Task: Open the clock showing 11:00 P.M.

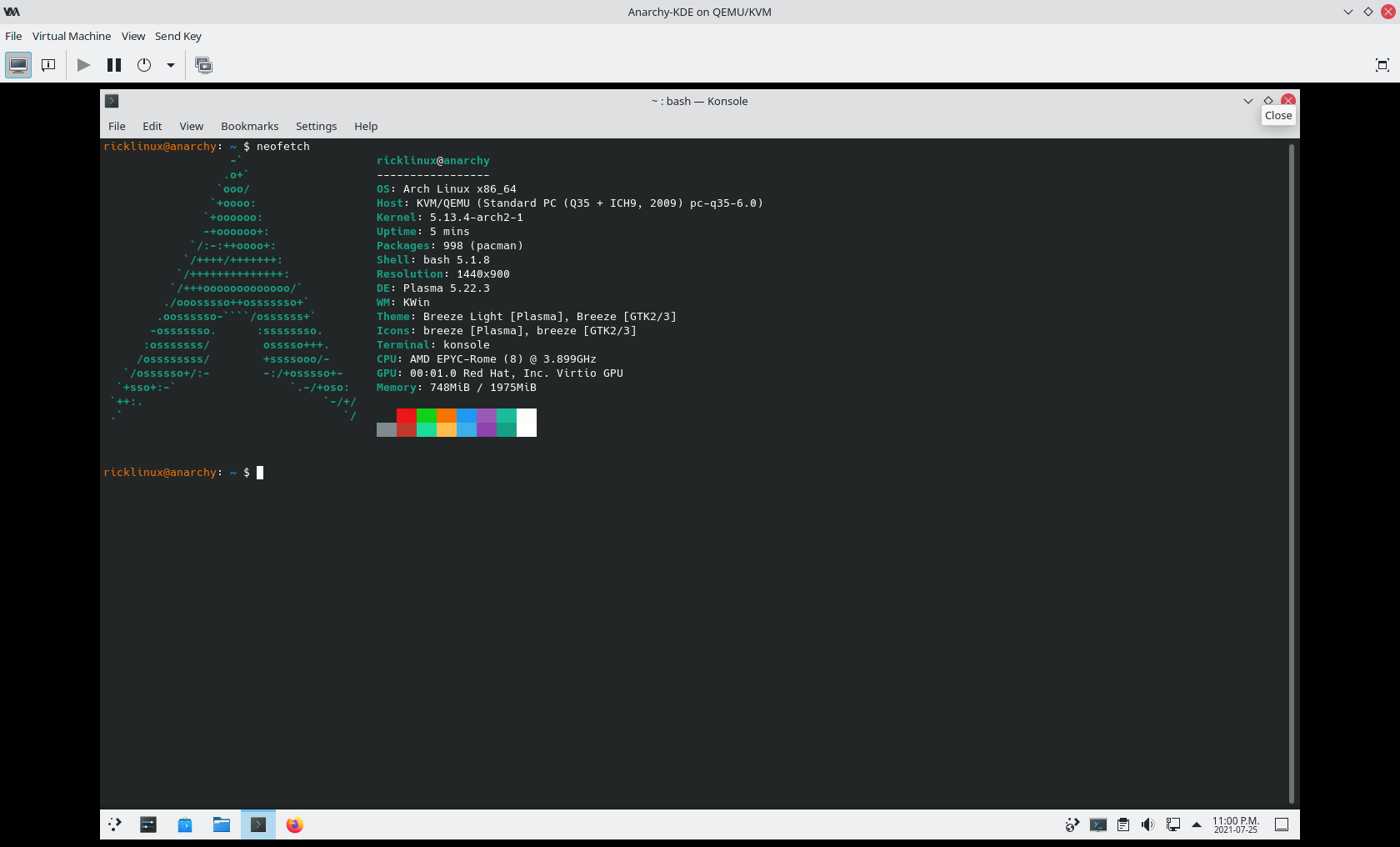Action: 1236,824
